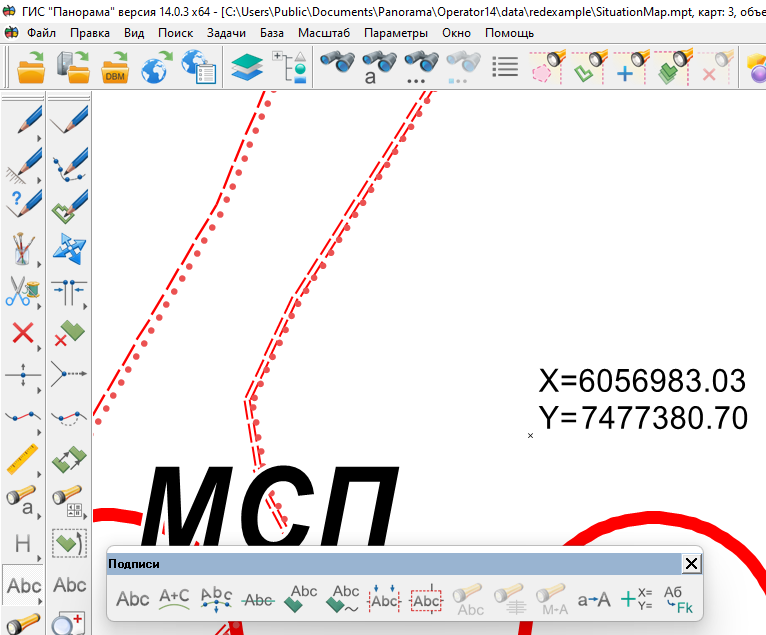Open the Окно menu

(456, 33)
